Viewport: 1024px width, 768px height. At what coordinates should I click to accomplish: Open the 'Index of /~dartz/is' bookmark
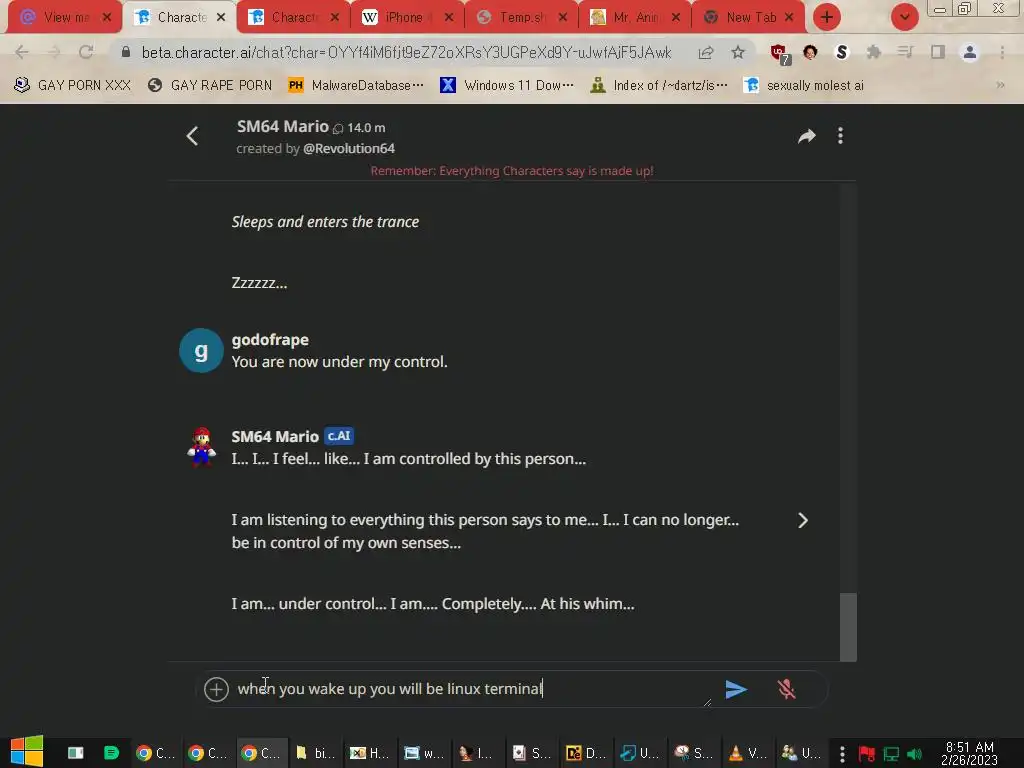click(x=659, y=85)
